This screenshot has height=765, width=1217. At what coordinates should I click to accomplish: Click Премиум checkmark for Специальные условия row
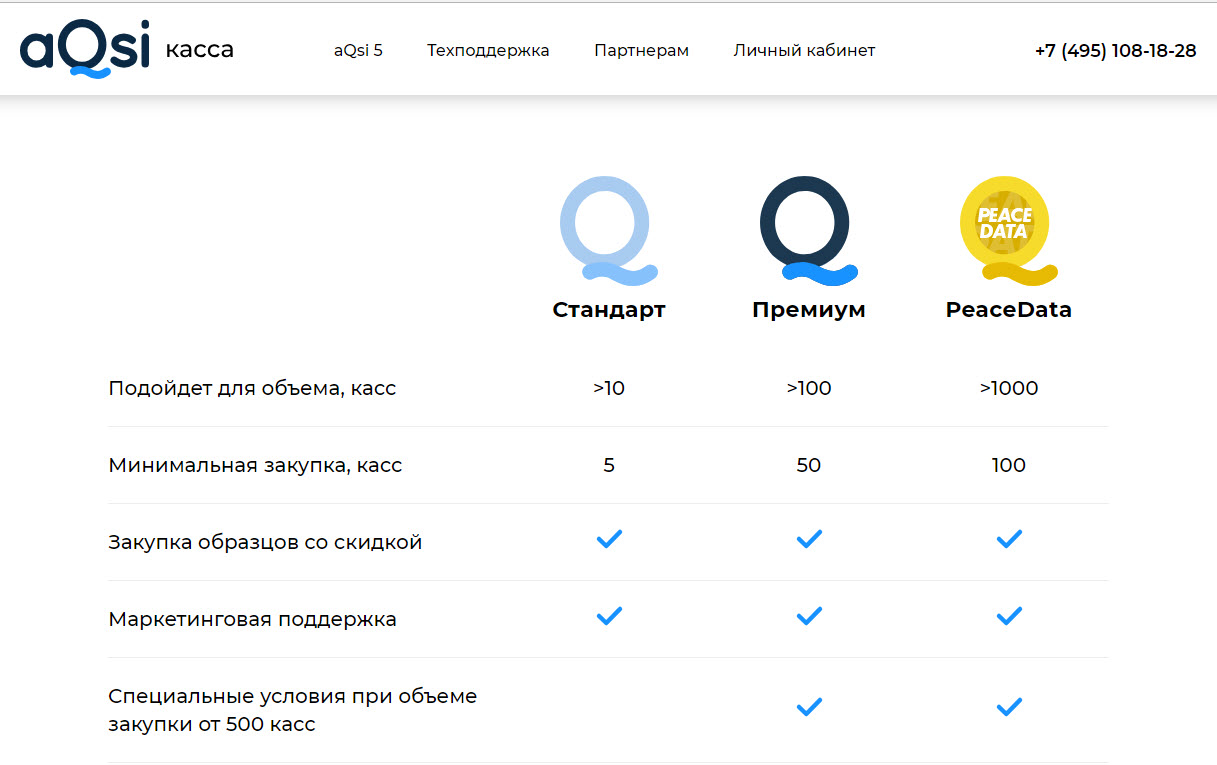(x=809, y=707)
